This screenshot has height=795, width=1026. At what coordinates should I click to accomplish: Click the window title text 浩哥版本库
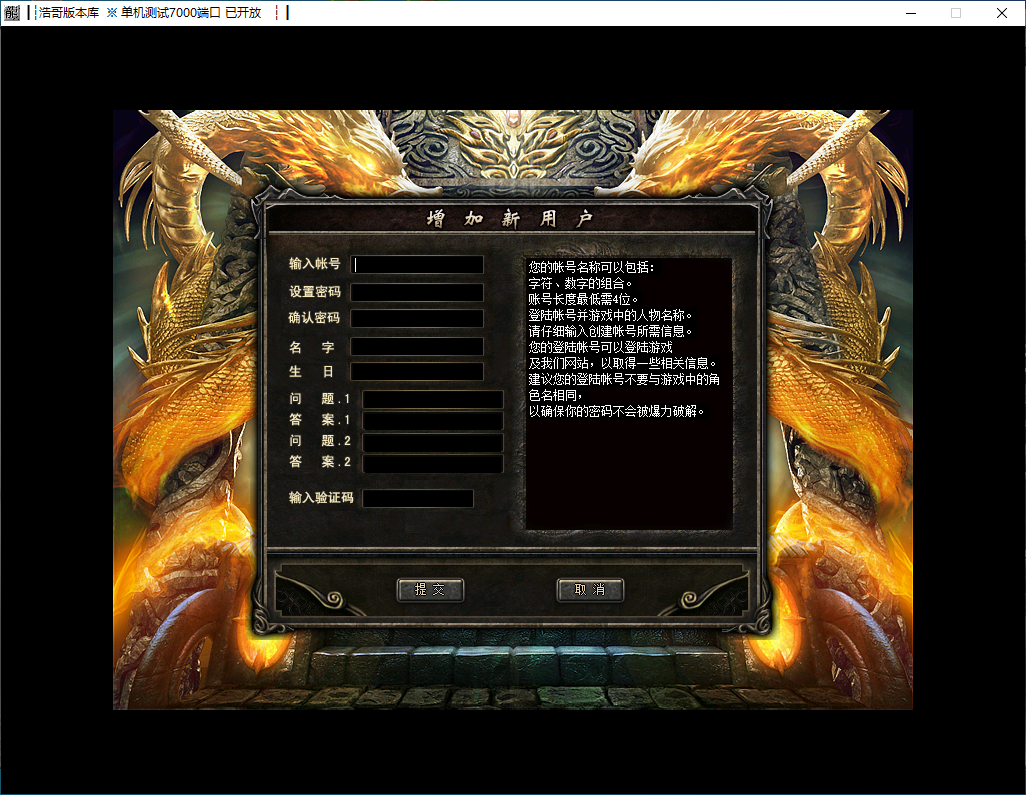coord(69,12)
